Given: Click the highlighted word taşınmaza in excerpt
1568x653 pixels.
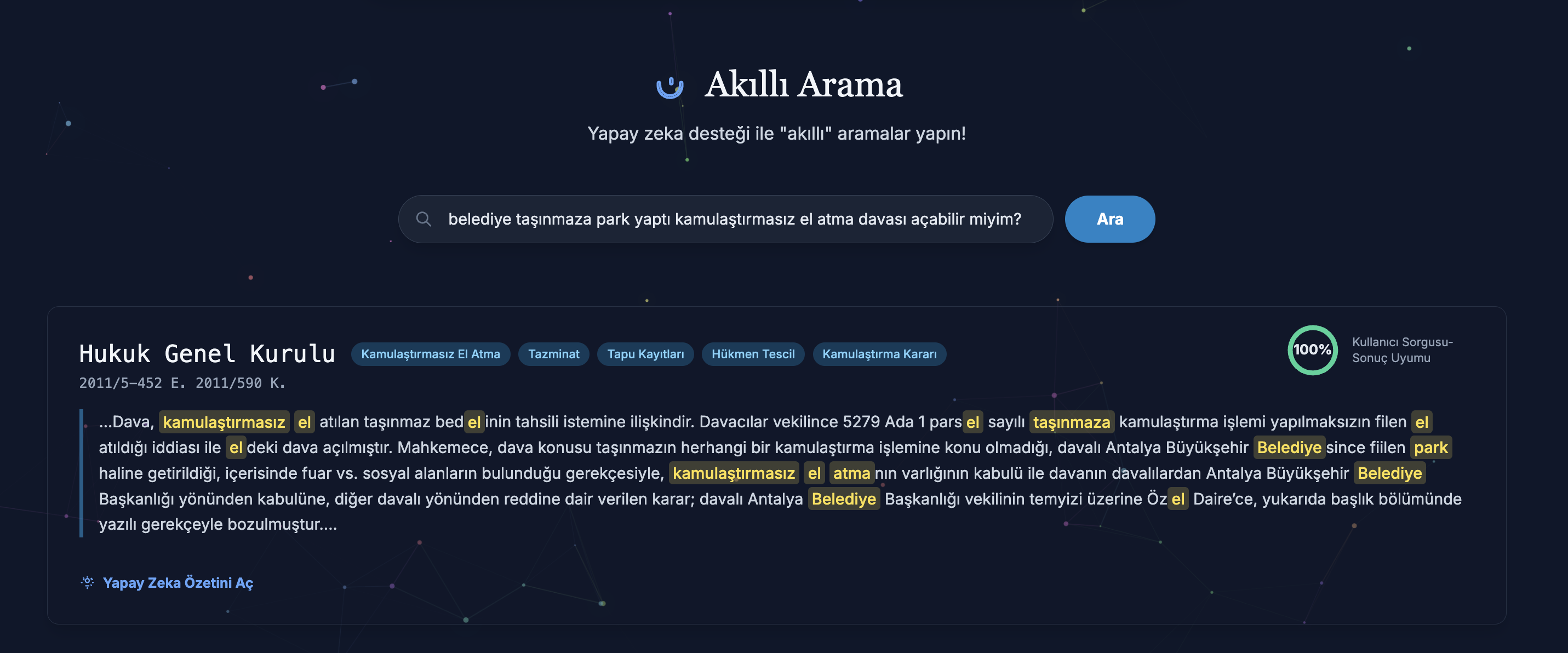Looking at the screenshot, I should pyautogui.click(x=1071, y=422).
